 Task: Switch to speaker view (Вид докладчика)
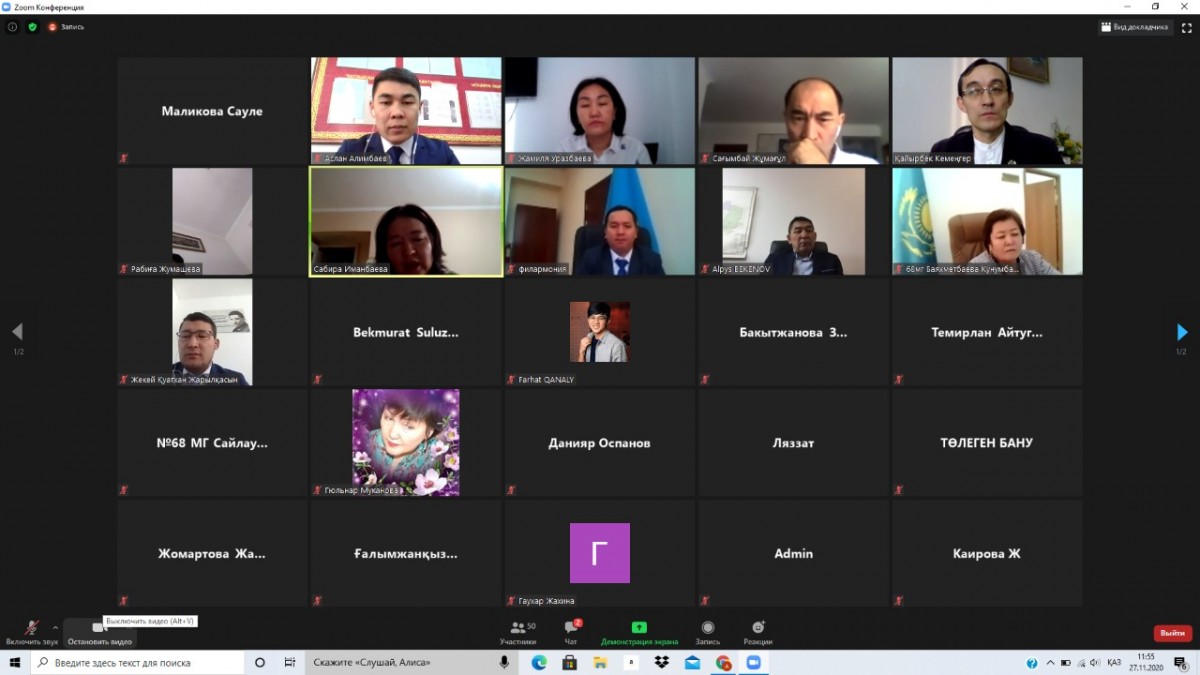pos(1135,27)
